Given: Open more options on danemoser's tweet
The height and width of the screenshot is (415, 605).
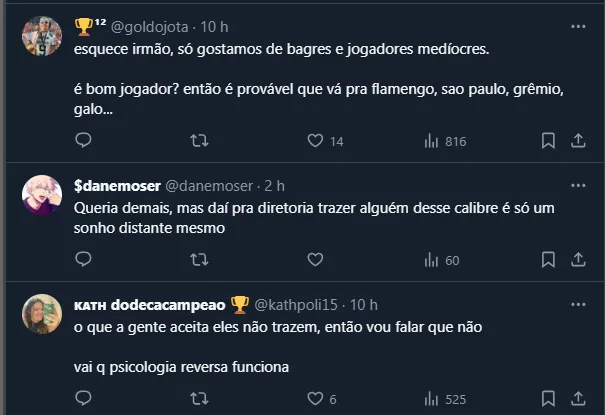Looking at the screenshot, I should [578, 186].
